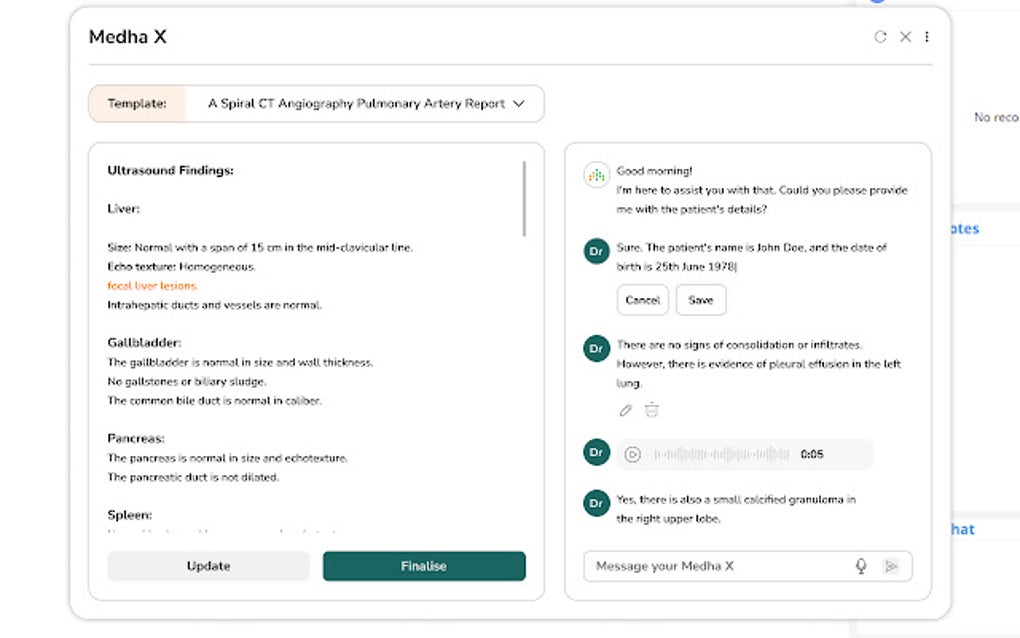The width and height of the screenshot is (1020, 638).
Task: Expand the Template dropdown chevron
Action: point(518,104)
